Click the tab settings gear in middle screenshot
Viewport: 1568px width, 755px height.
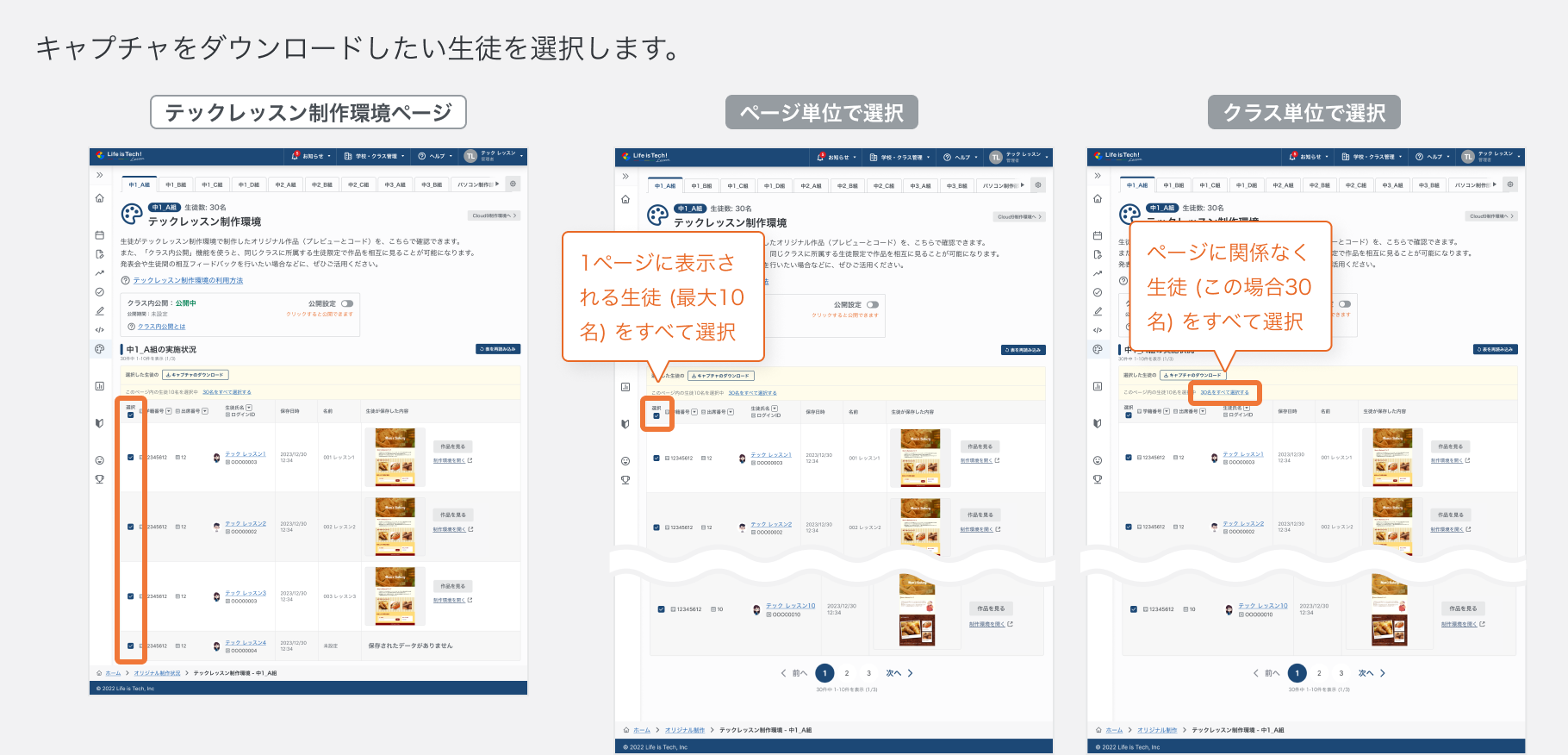(1038, 184)
